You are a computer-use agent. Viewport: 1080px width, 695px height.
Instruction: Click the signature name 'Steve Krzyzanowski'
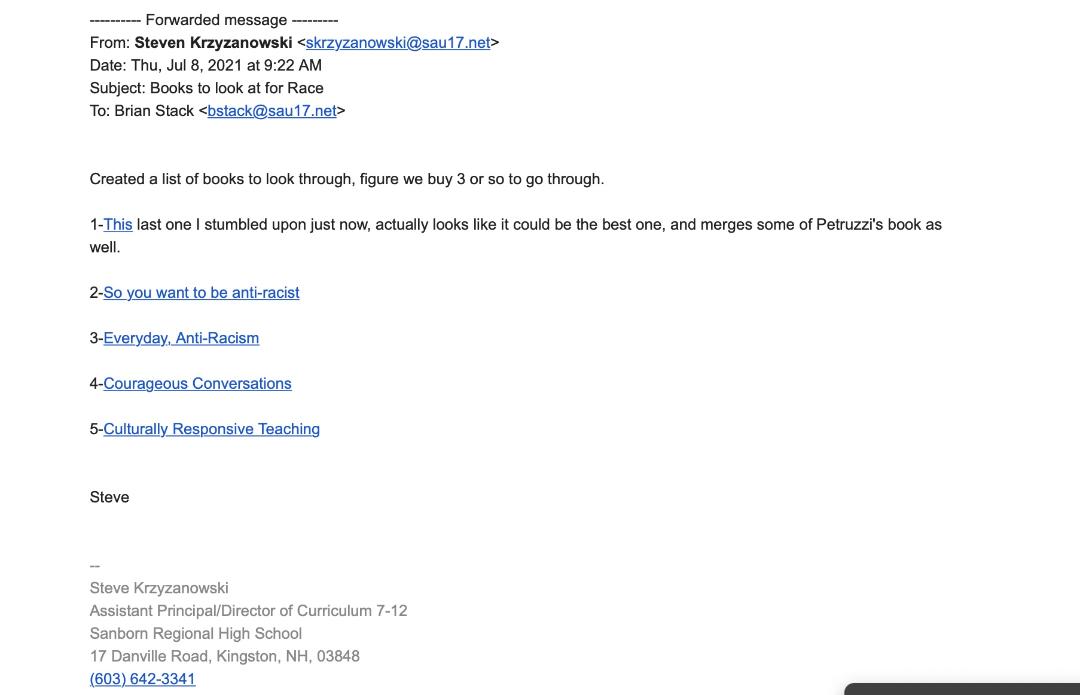(159, 588)
